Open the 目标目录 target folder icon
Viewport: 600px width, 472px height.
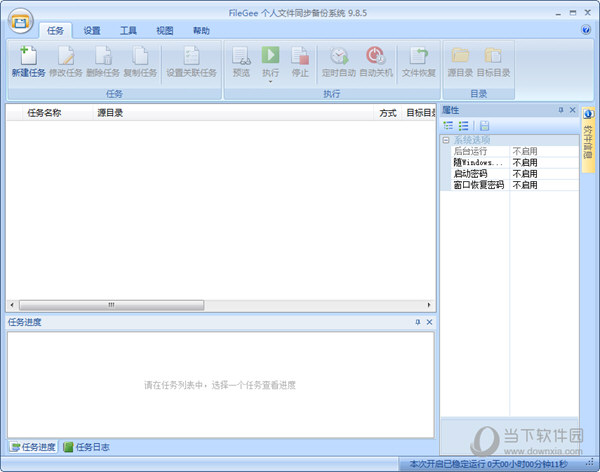pyautogui.click(x=493, y=61)
